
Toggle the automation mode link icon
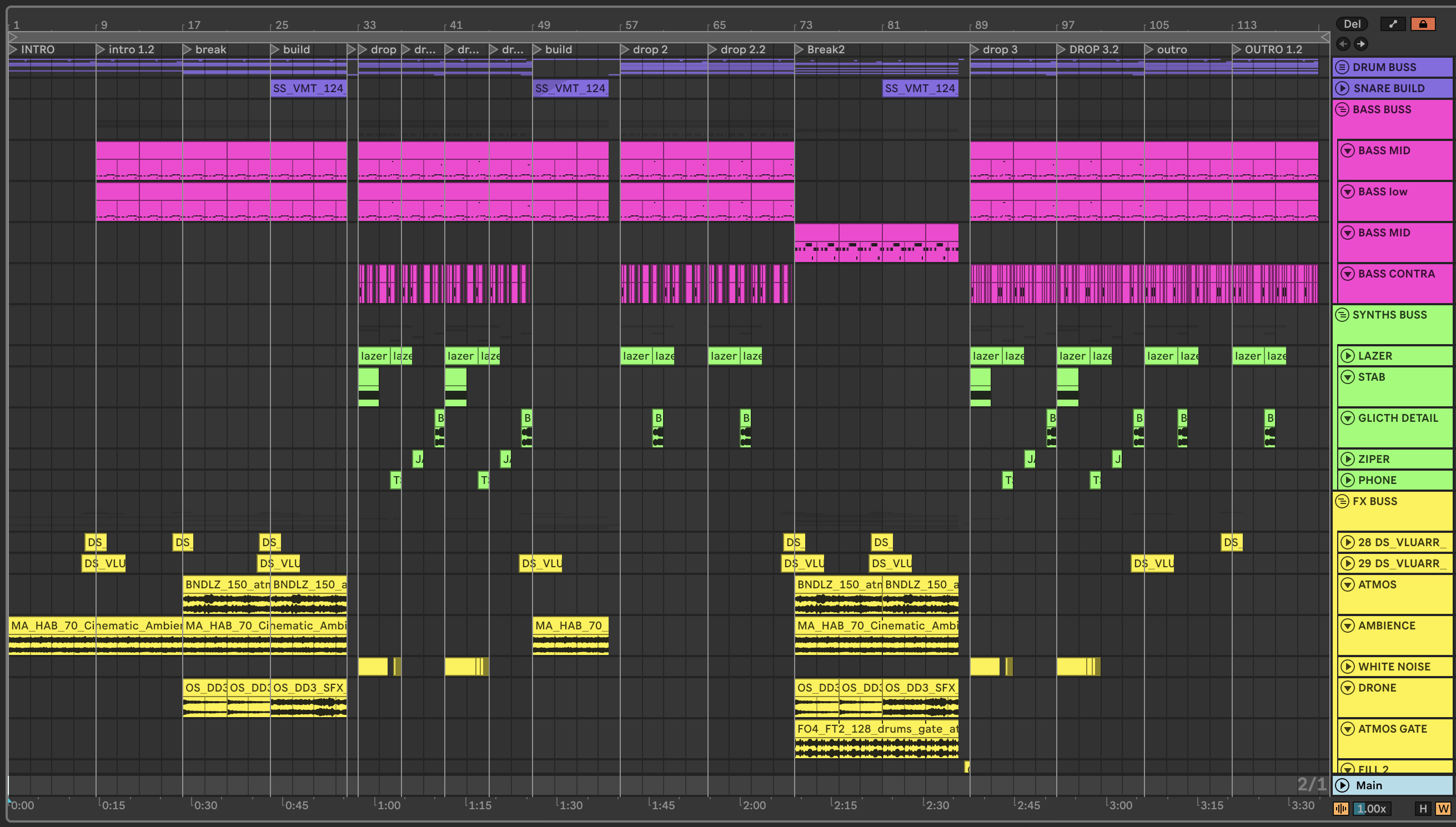1392,24
